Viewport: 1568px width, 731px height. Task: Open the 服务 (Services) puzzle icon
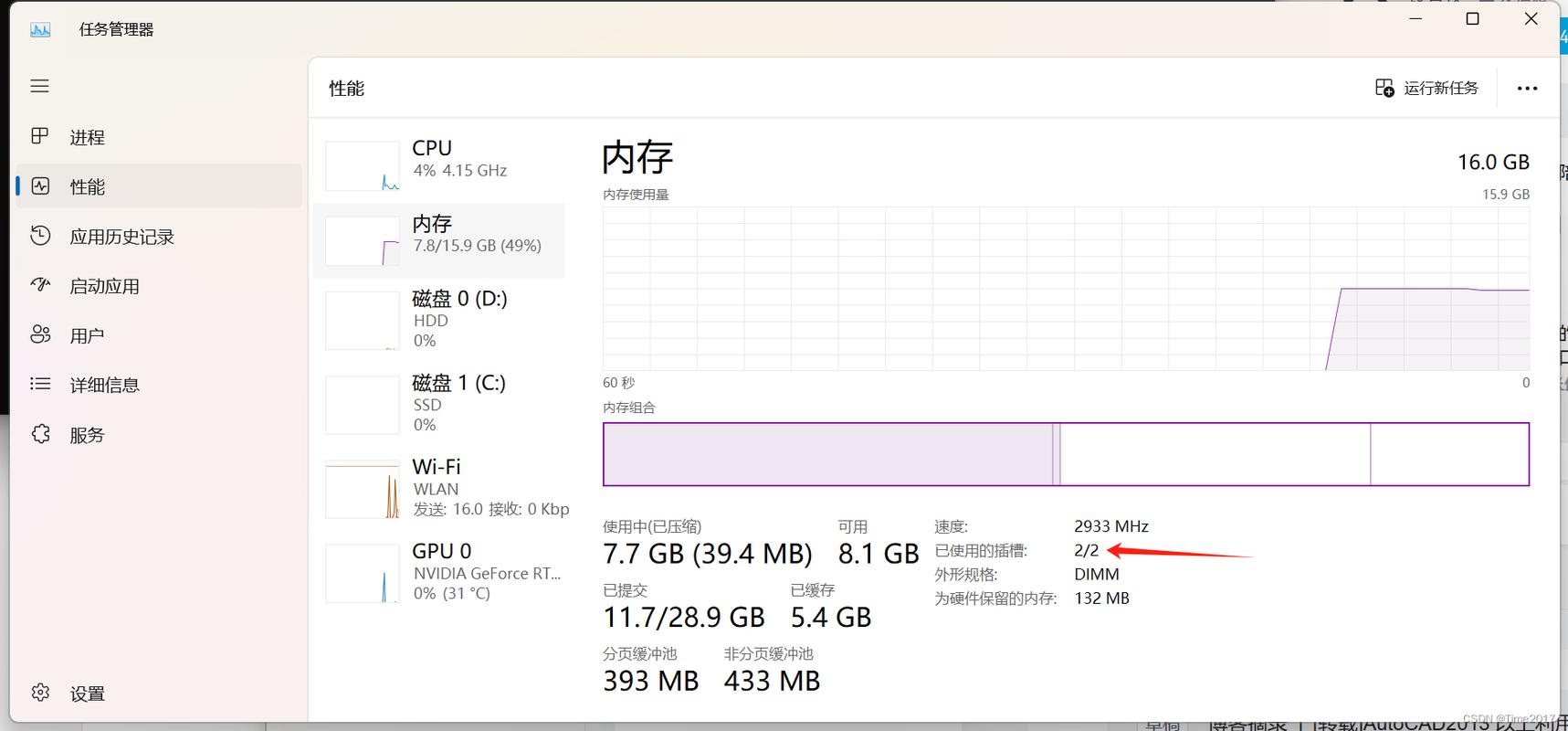(x=40, y=434)
